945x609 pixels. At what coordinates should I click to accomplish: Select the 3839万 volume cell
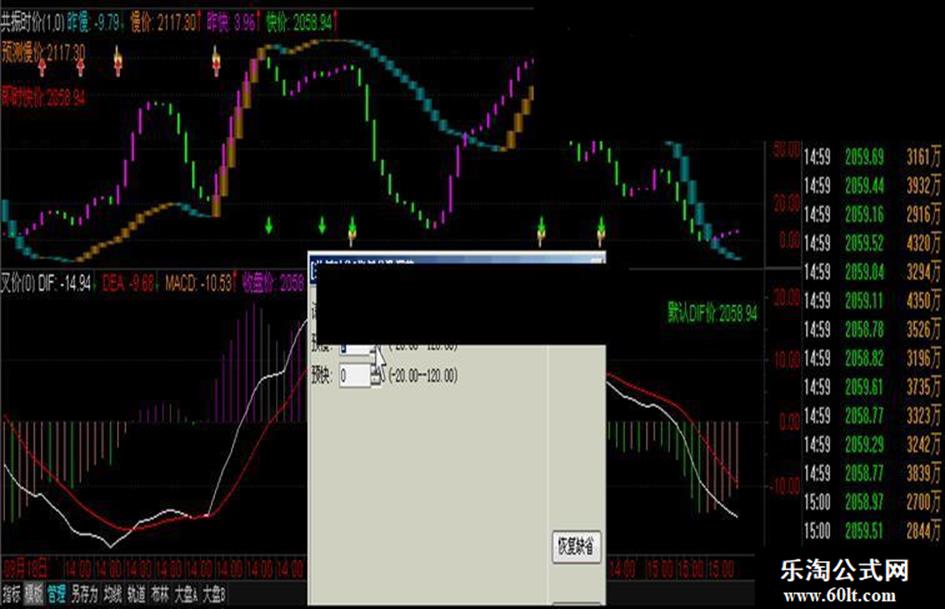(x=924, y=473)
